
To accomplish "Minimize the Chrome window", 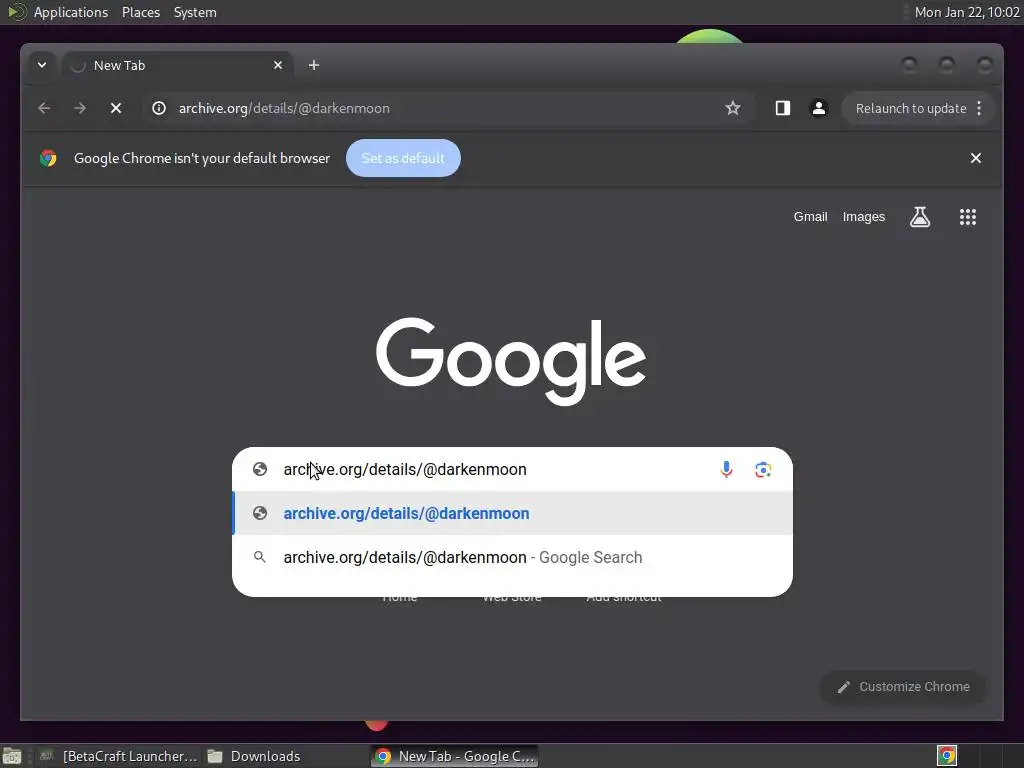I will tap(909, 65).
